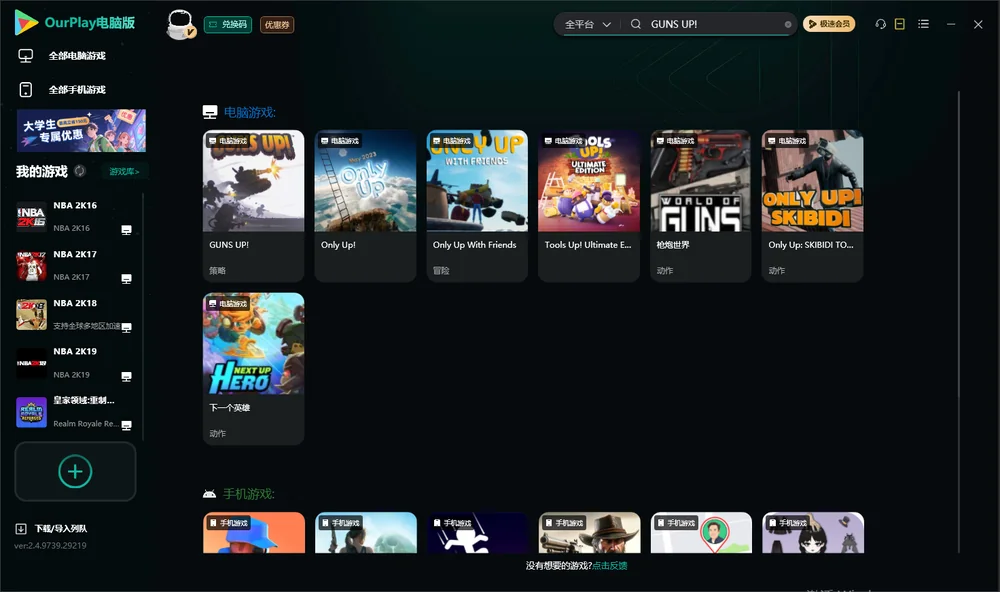This screenshot has width=1000, height=592.
Task: Select NBA 2K18 in my games
Action: [x=75, y=314]
